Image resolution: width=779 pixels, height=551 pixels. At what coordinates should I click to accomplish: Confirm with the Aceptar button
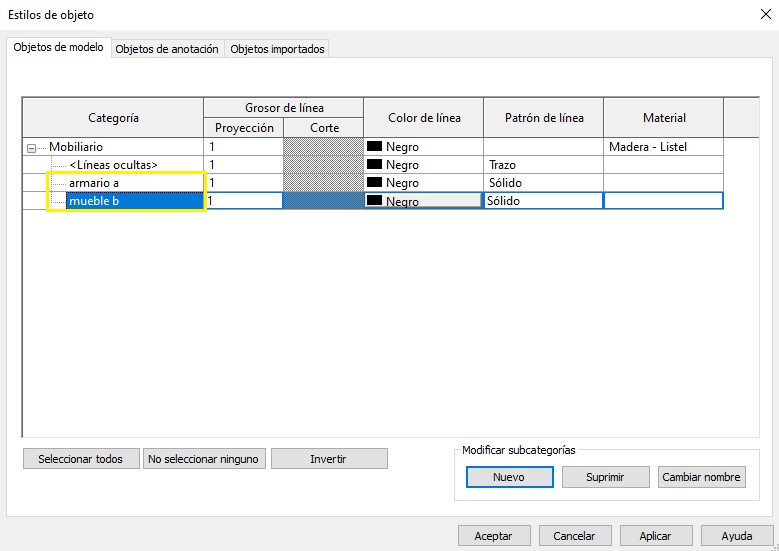click(x=494, y=536)
